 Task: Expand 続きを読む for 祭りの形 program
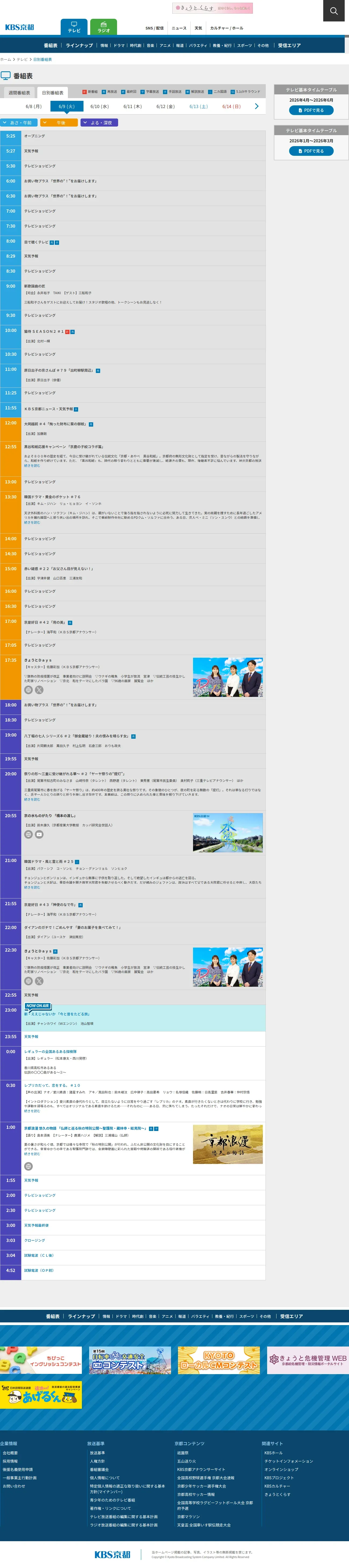32,799
